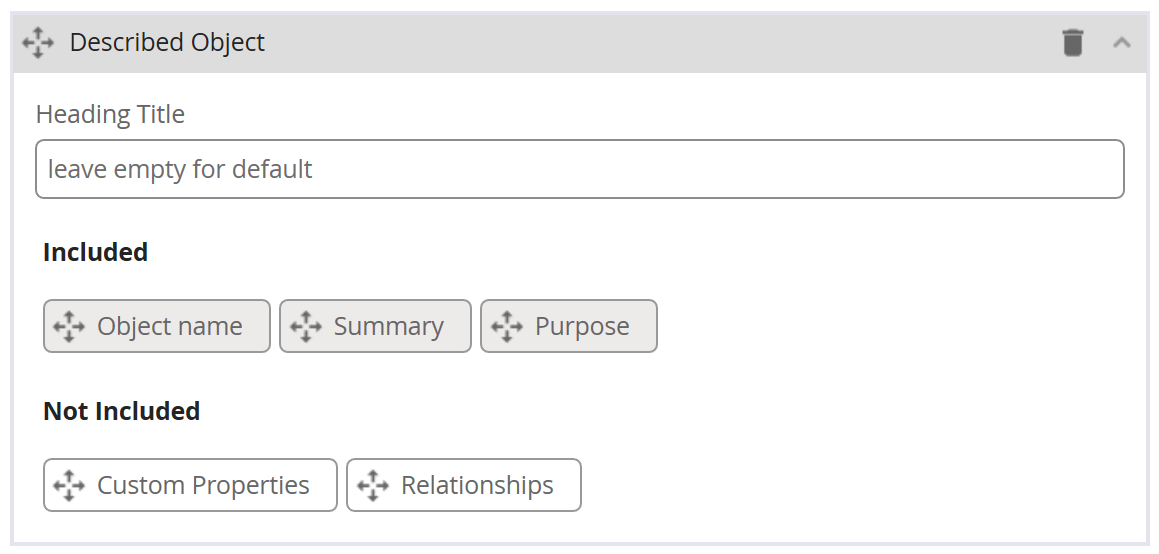Click the Heading Title label
This screenshot has width=1159, height=554.
(110, 114)
